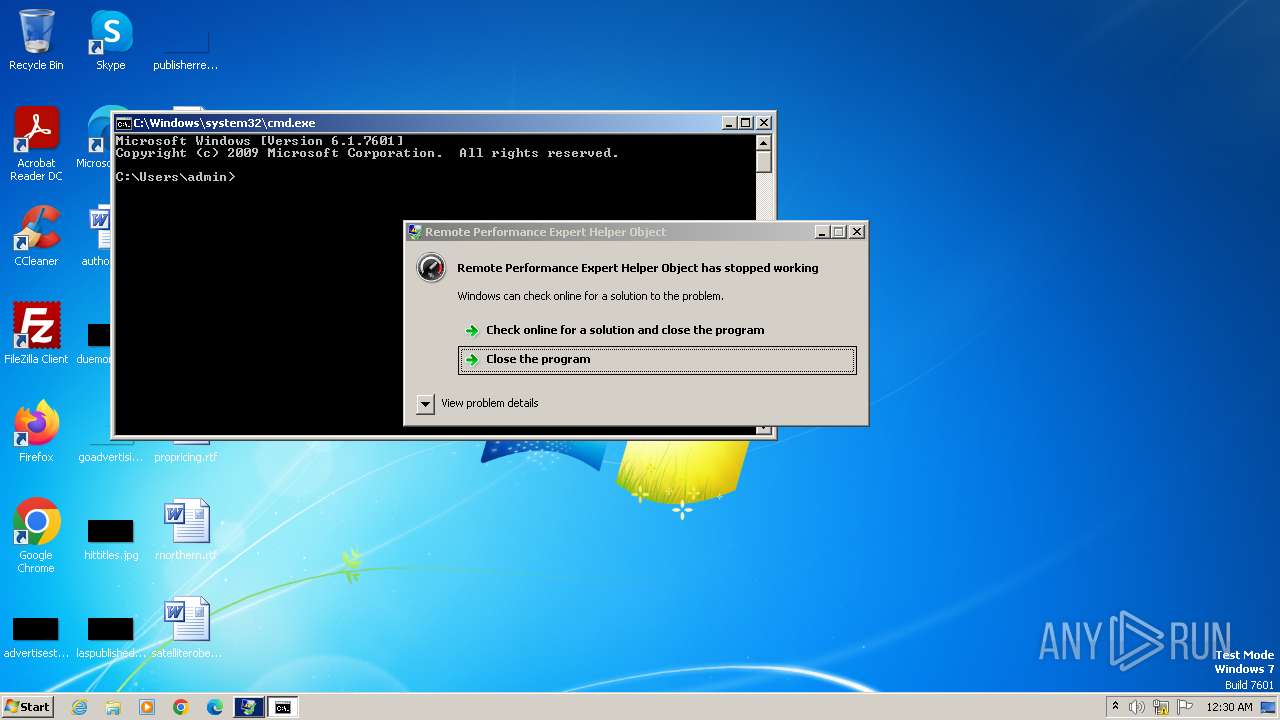Switch to cmd.exe taskbar button
1280x720 pixels.
[x=283, y=707]
